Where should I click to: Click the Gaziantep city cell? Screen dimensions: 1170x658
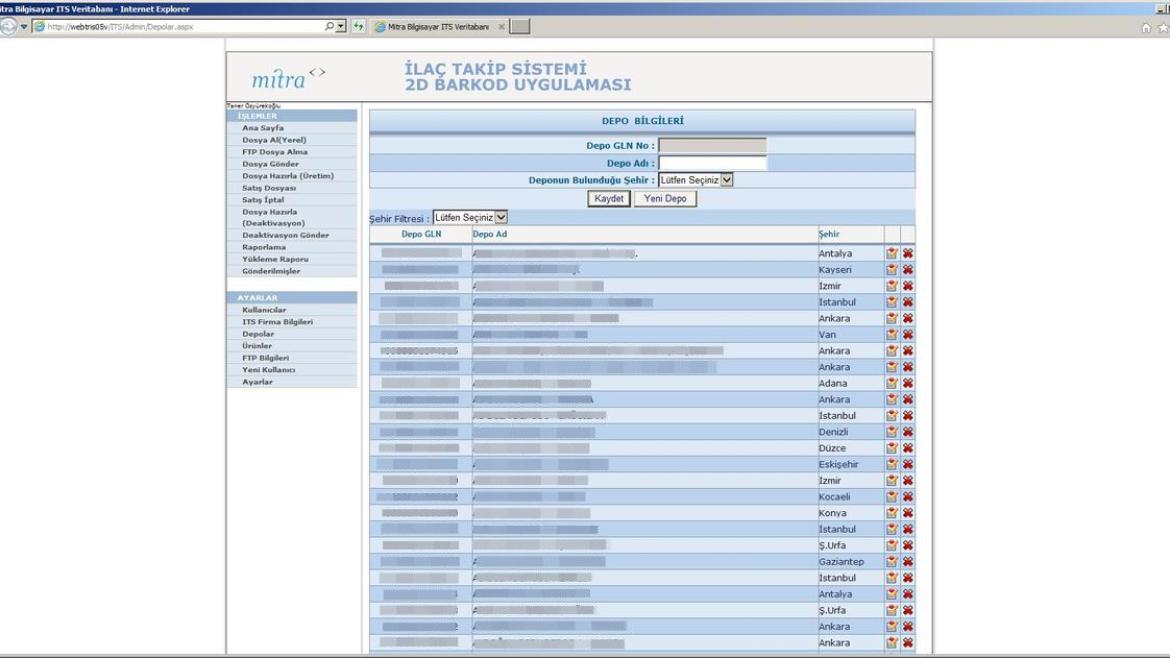841,561
